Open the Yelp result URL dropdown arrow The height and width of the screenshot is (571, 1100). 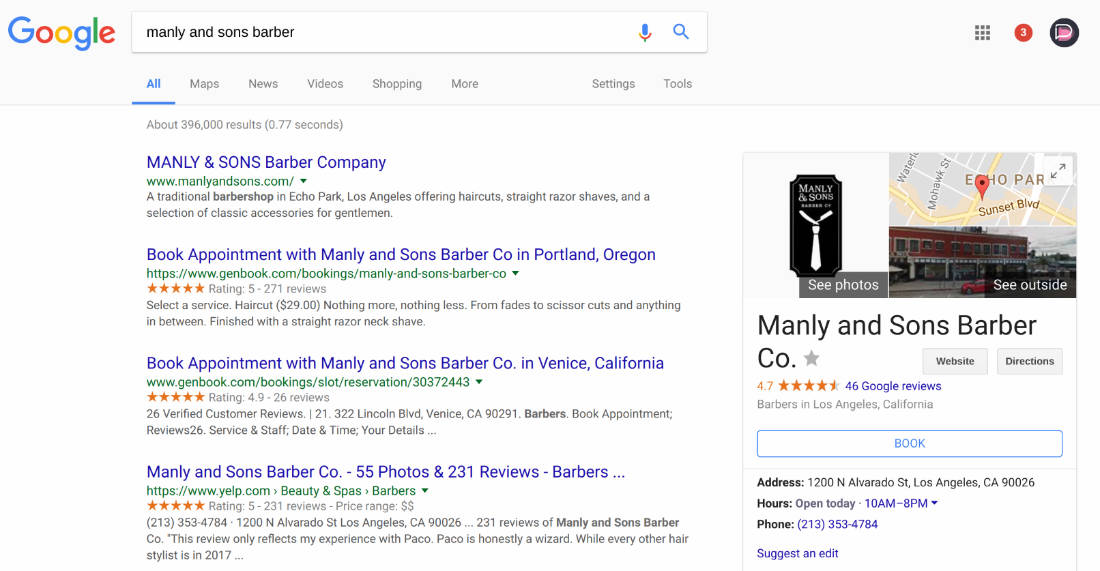click(425, 491)
